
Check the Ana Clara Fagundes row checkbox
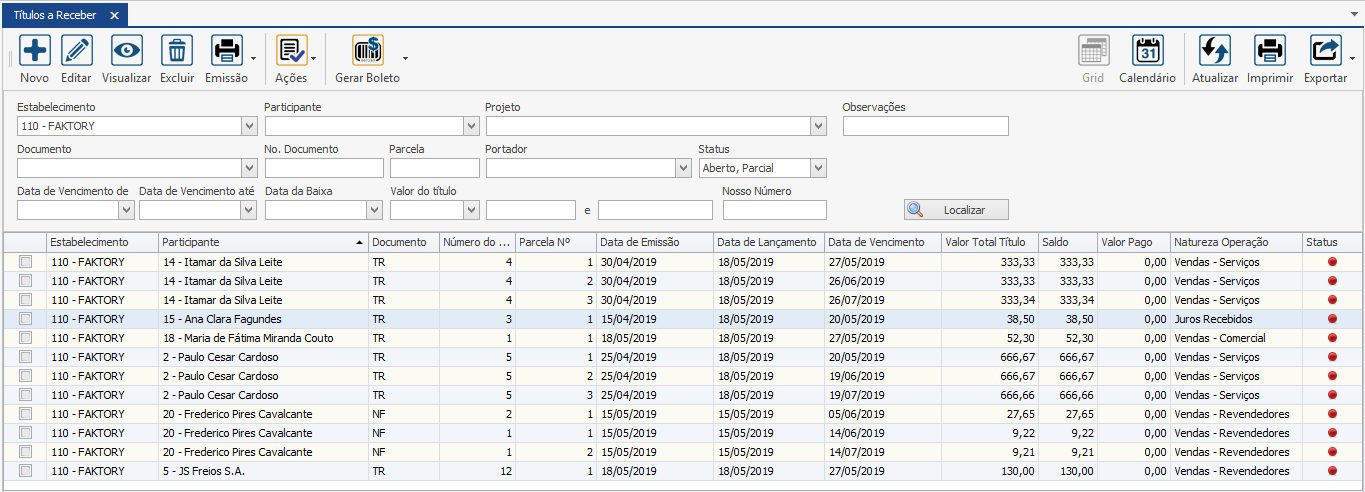tap(26, 319)
